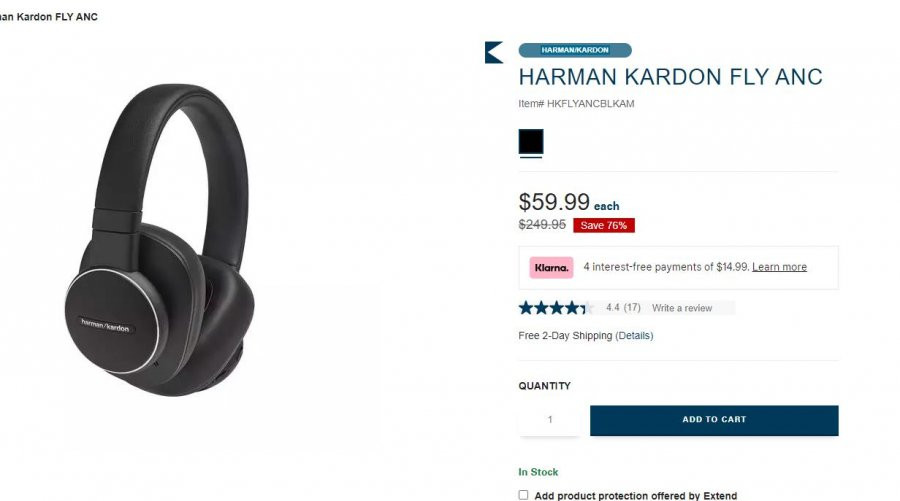Click the Harman Kardon FLY ANC breadcrumb
This screenshot has height=501, width=900.
pos(48,17)
